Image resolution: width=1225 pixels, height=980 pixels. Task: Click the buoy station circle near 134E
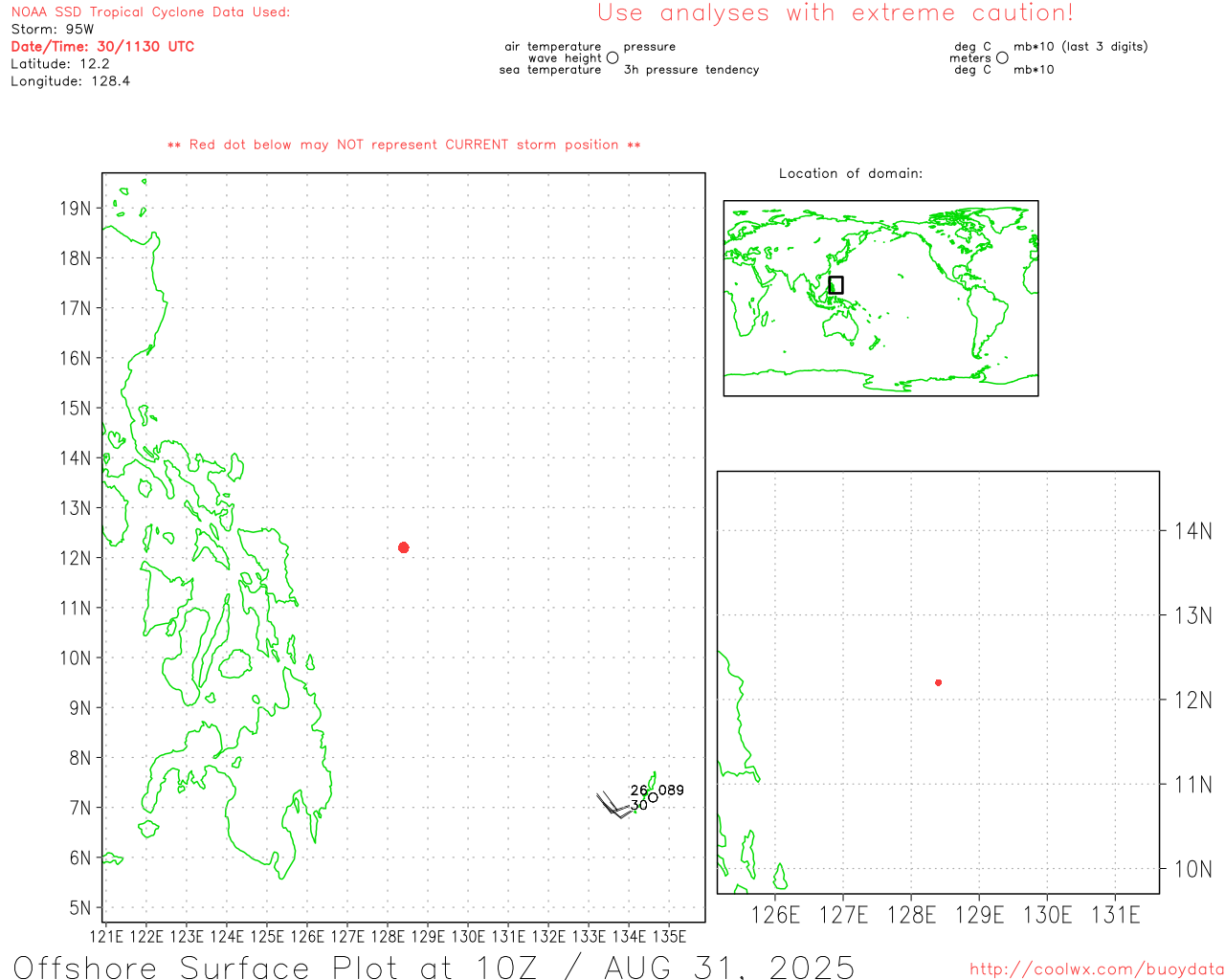coord(653,797)
